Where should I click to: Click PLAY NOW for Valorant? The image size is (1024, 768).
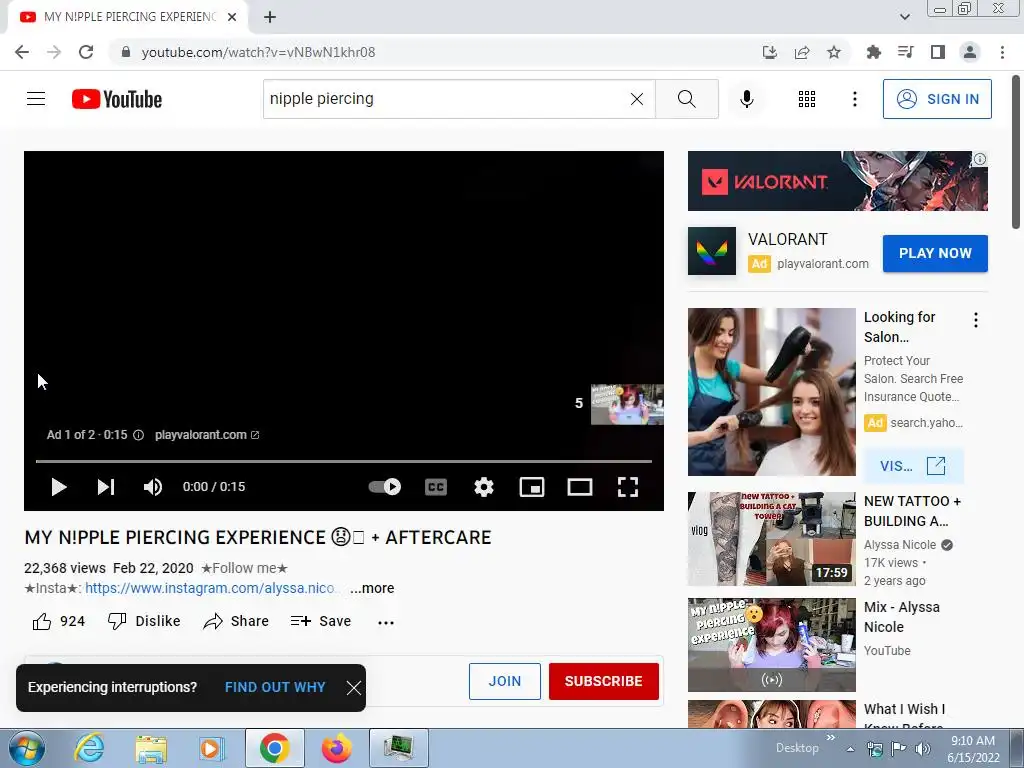(935, 253)
